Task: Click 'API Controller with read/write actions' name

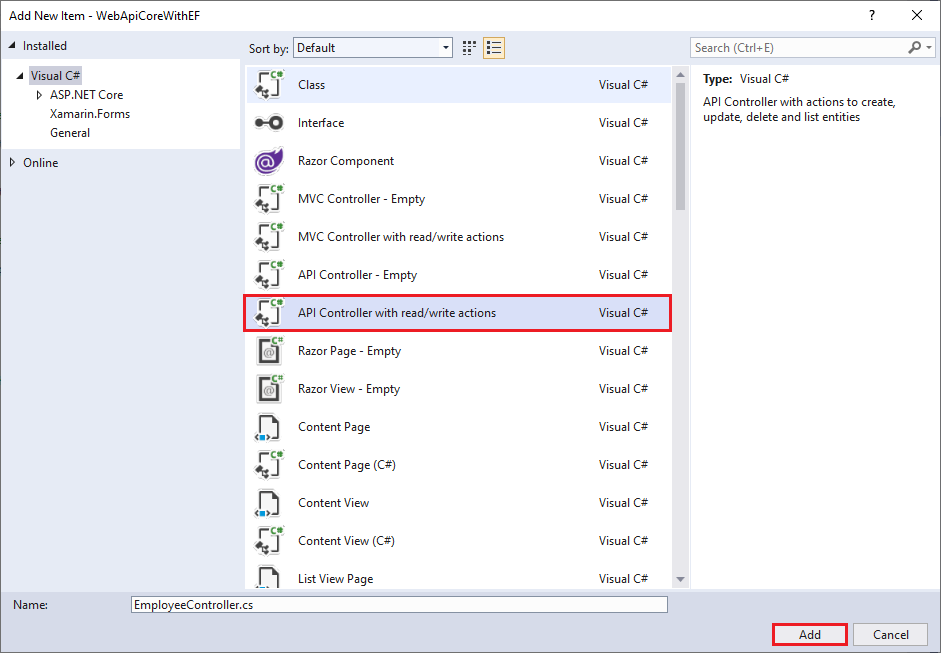Action: (397, 313)
